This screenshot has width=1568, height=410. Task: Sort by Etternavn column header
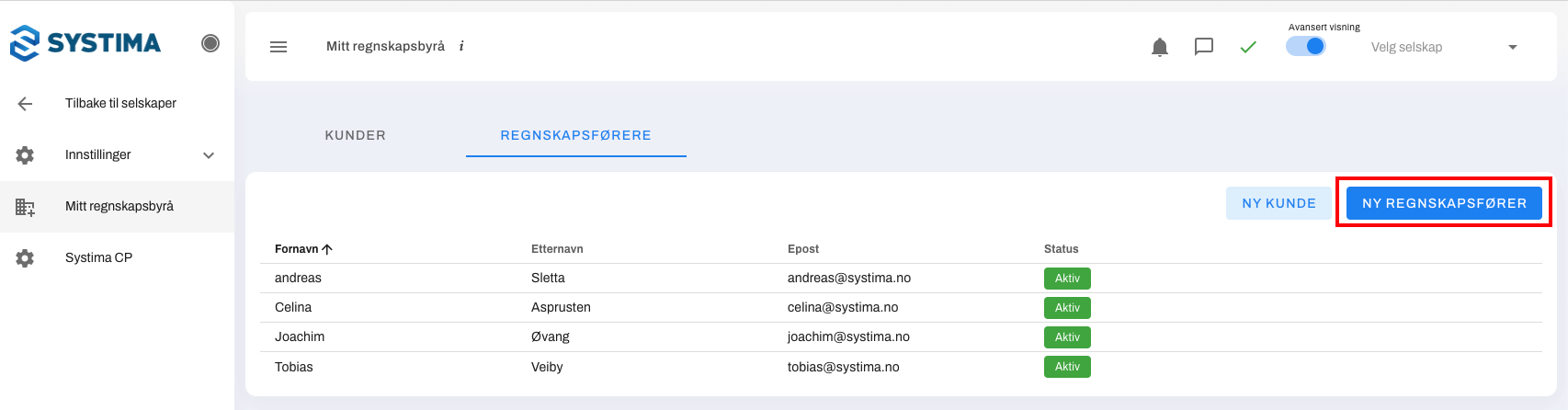click(557, 249)
